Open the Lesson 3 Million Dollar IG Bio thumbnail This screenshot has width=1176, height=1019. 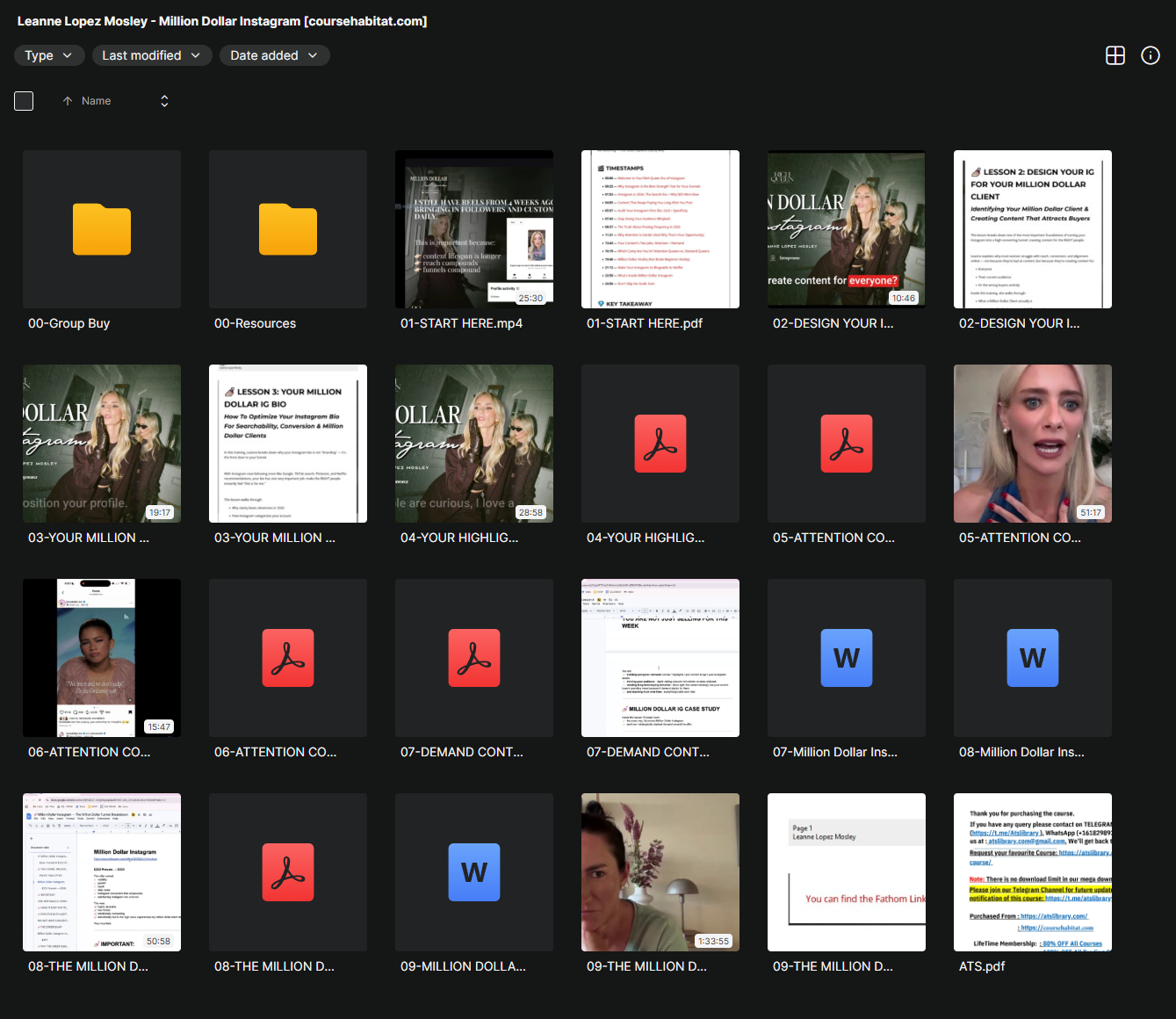(288, 444)
